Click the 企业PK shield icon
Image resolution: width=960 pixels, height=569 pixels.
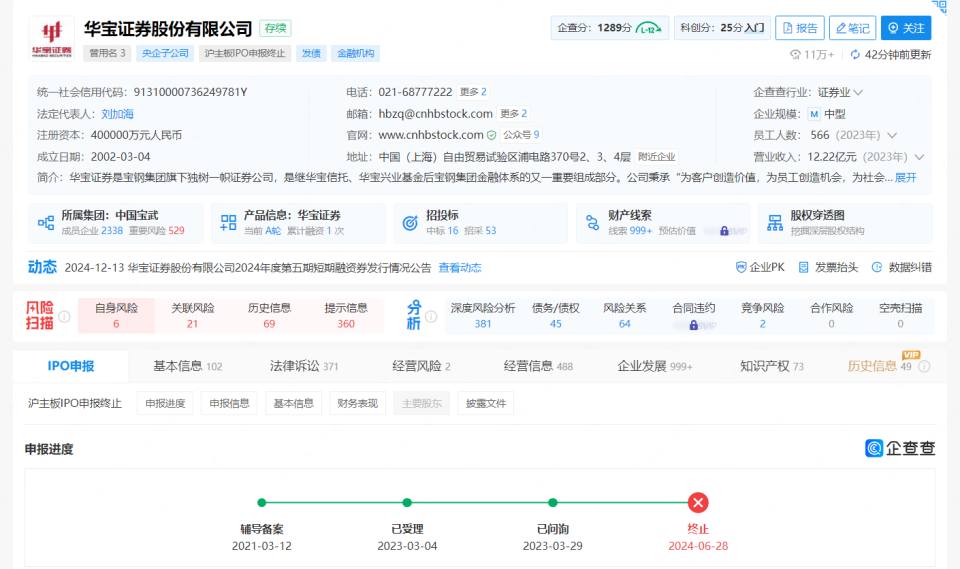741,267
